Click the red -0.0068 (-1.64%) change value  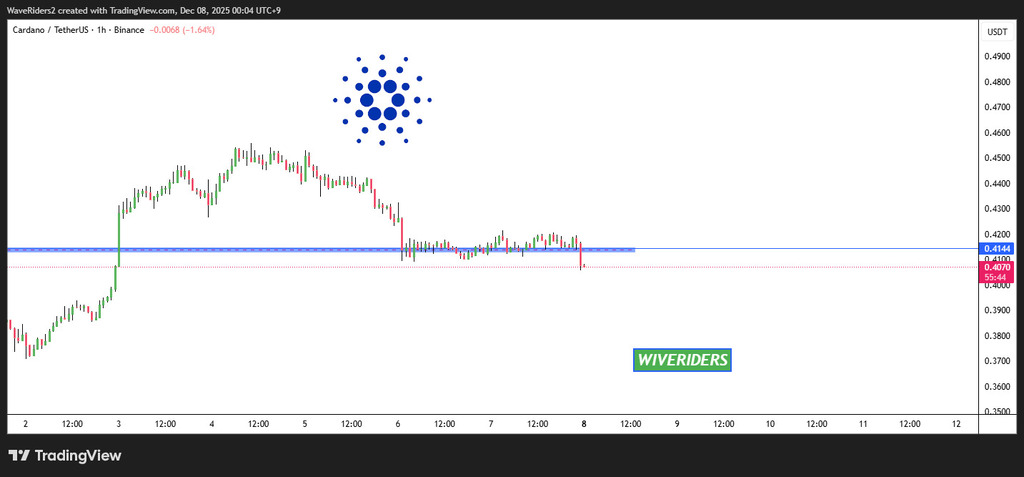[180, 30]
